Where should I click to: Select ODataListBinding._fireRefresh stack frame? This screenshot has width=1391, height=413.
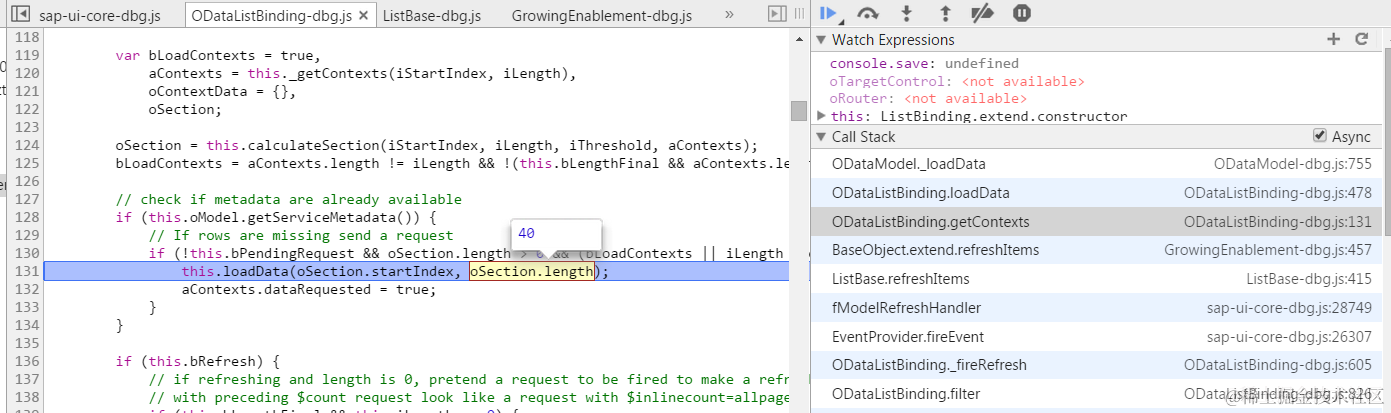1095,365
